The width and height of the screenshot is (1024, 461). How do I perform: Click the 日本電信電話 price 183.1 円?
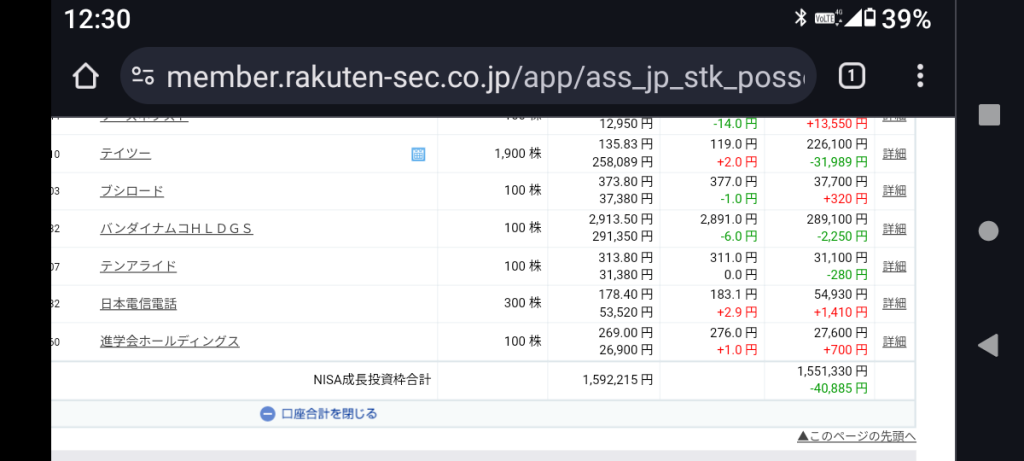tap(733, 294)
